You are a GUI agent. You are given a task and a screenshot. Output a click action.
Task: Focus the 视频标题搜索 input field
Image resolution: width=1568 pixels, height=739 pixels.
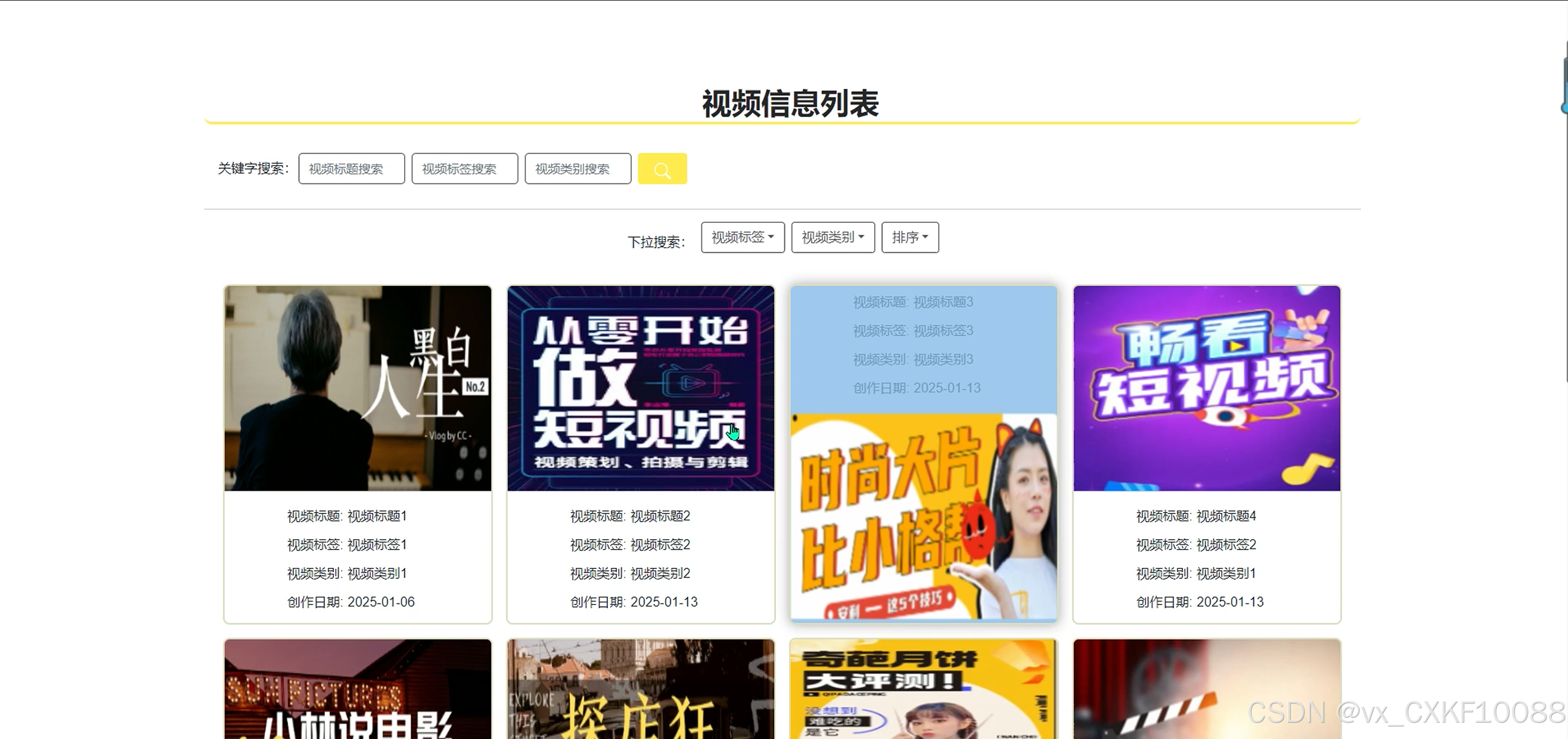pos(351,169)
